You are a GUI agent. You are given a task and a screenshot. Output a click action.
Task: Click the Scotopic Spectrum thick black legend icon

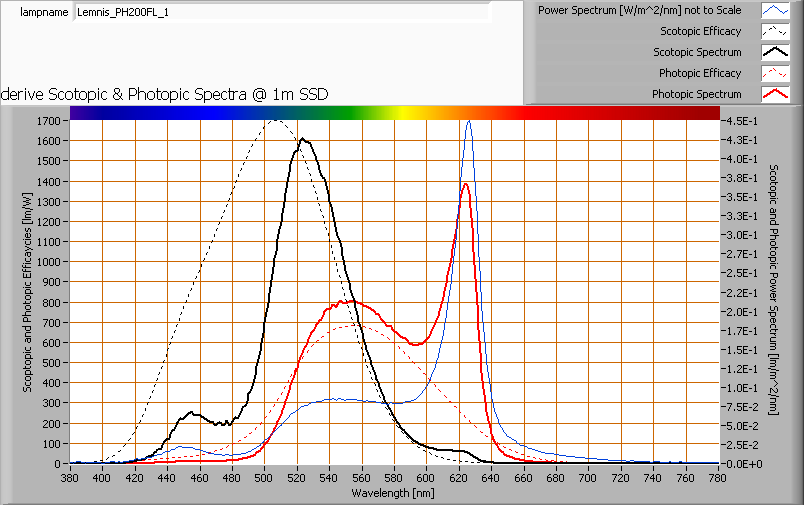coord(776,52)
